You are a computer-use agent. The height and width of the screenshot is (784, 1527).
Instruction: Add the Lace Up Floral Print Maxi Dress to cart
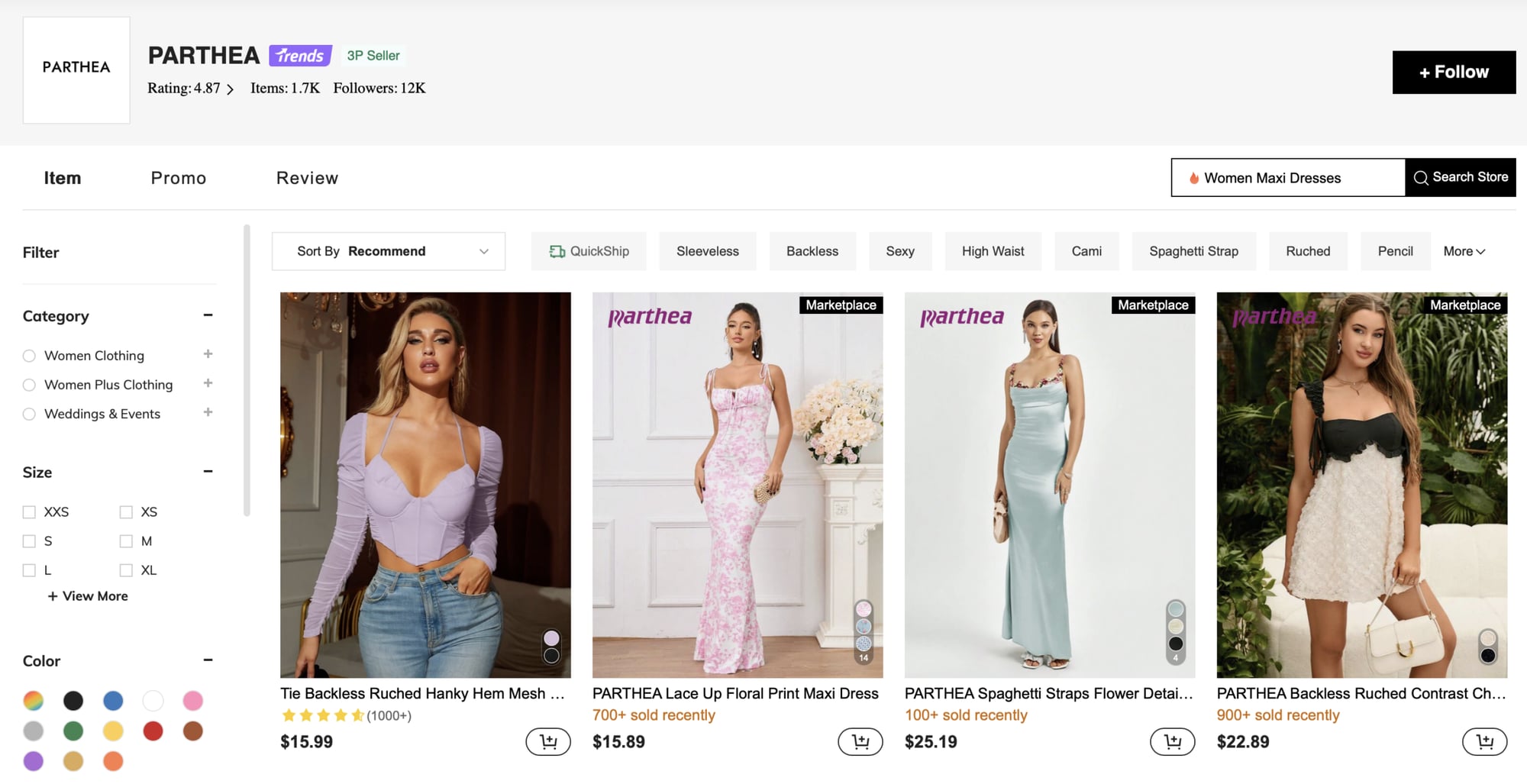pos(860,741)
